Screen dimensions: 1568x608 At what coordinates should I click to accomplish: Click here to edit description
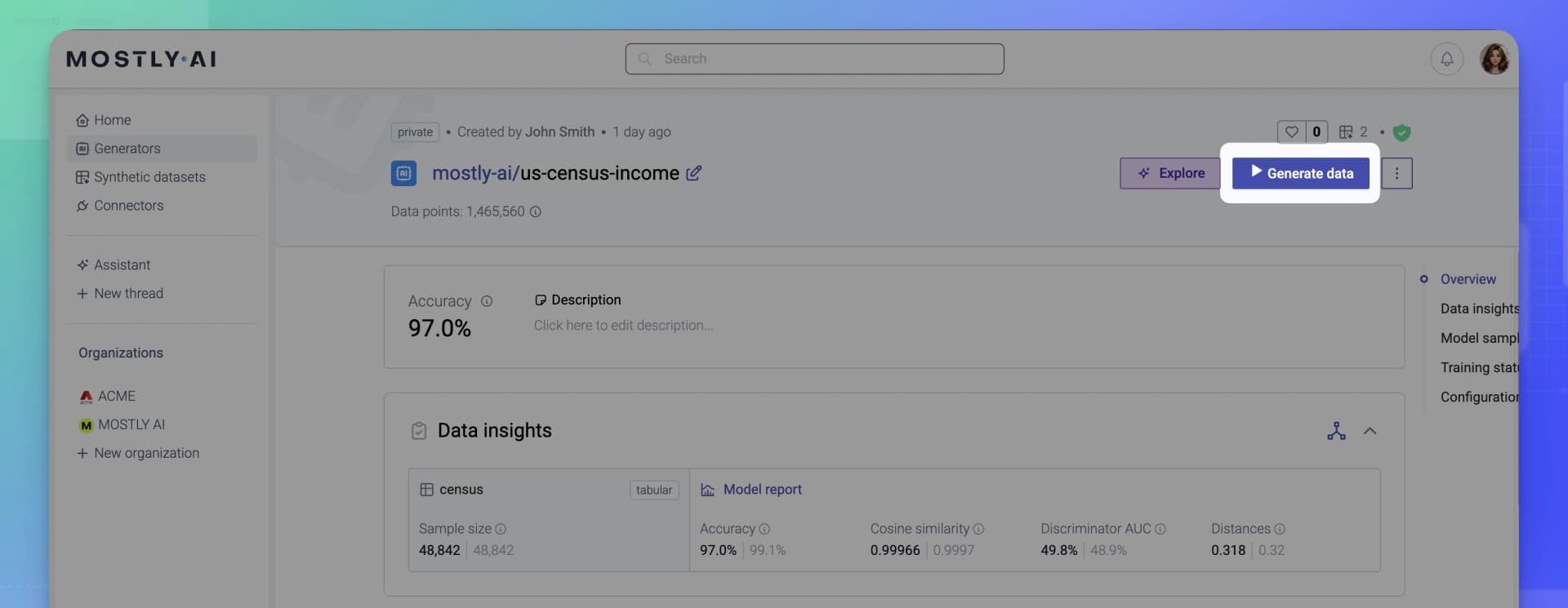(x=623, y=326)
